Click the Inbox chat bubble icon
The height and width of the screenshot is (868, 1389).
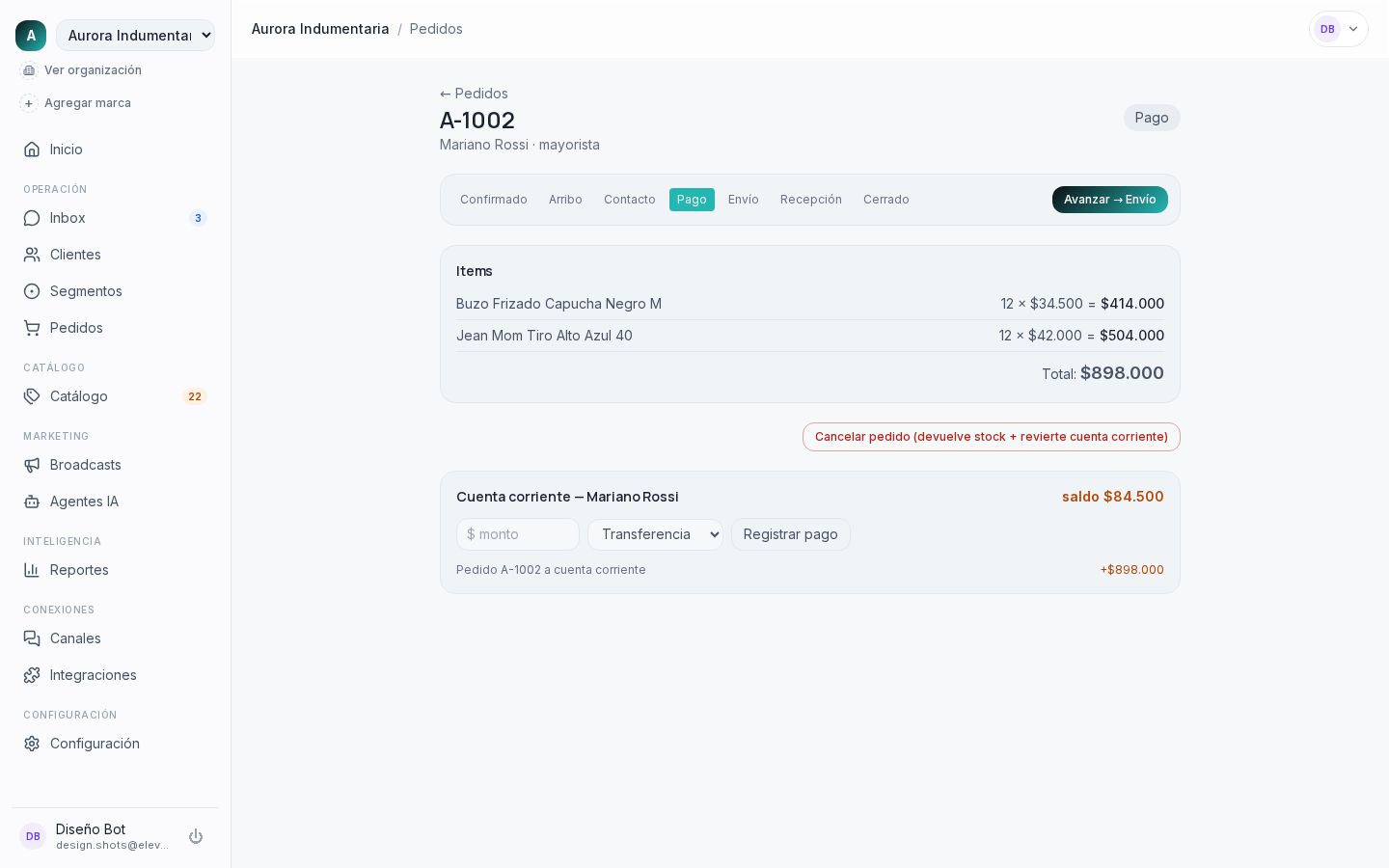coord(32,218)
